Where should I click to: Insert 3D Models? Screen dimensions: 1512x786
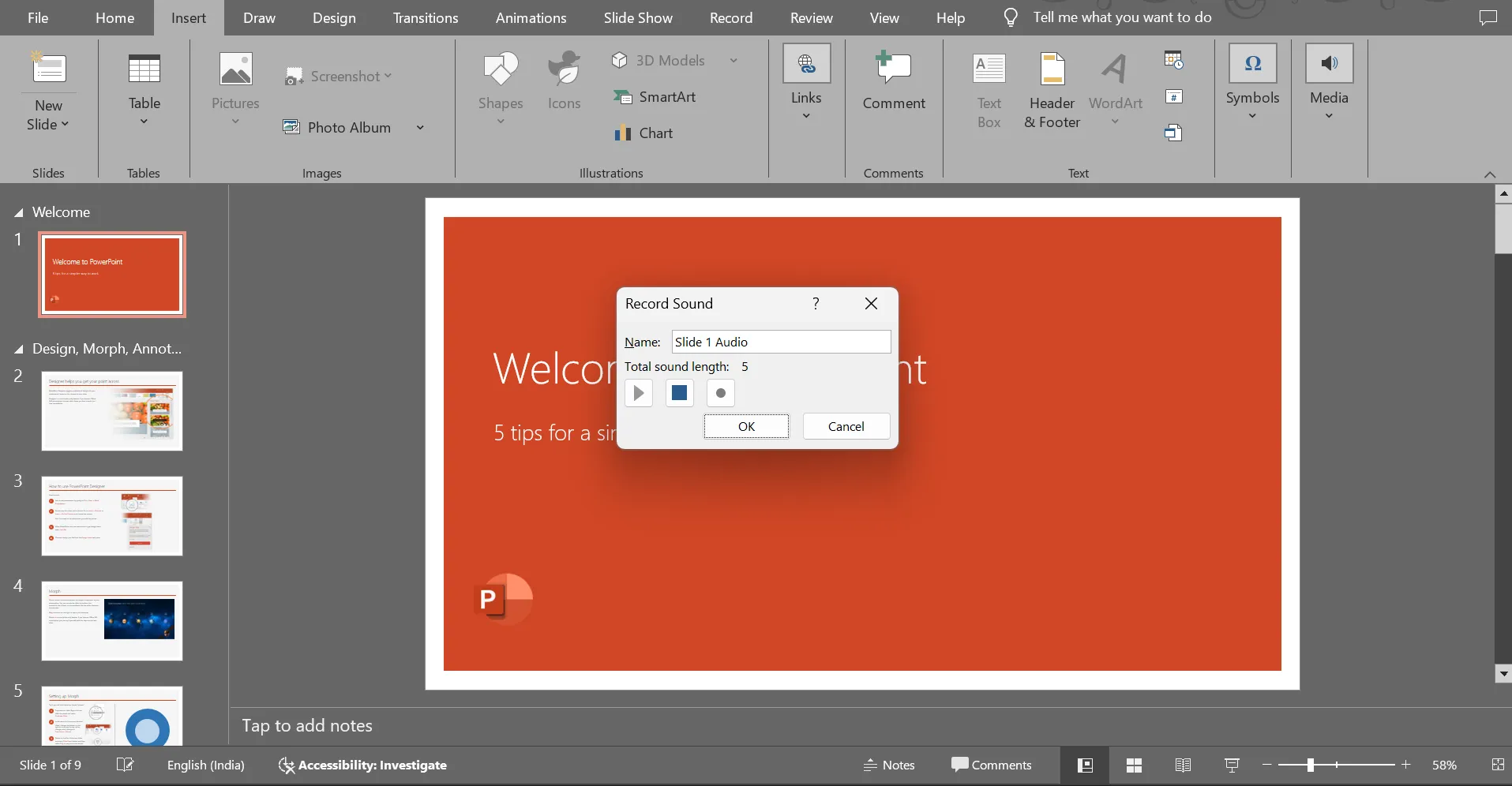(658, 60)
